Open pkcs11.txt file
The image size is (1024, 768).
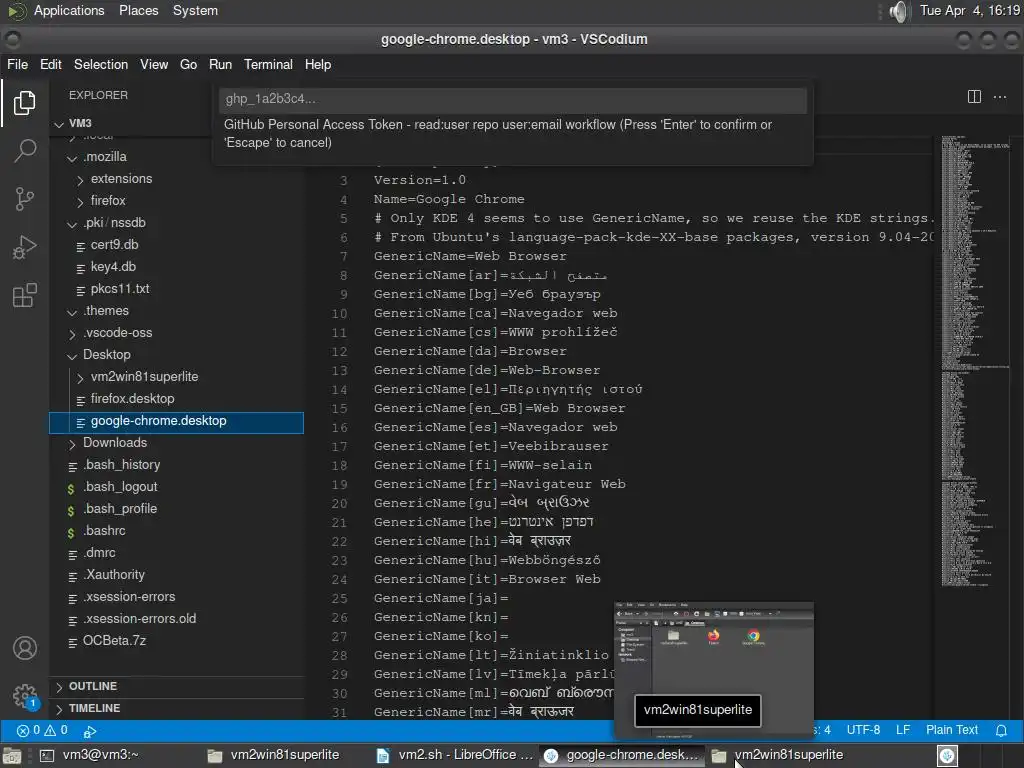coord(120,289)
